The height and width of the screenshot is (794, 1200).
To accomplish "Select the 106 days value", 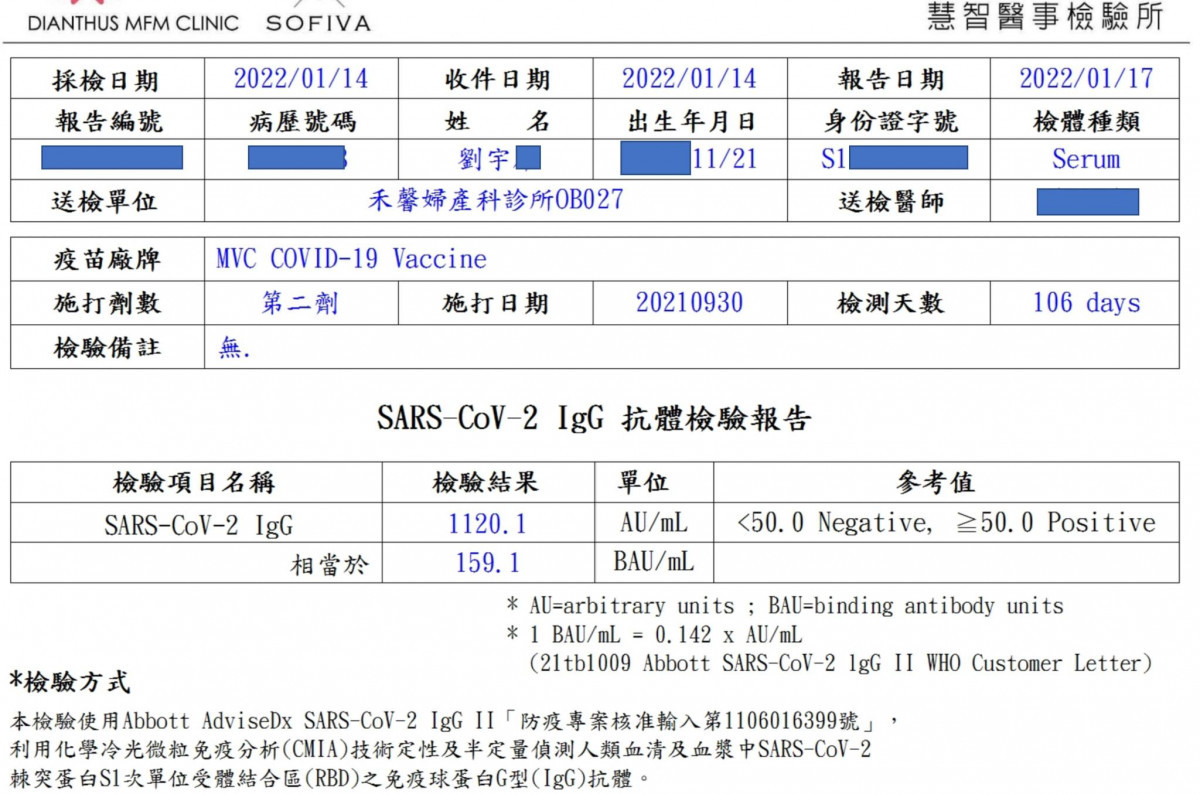I will [1086, 302].
